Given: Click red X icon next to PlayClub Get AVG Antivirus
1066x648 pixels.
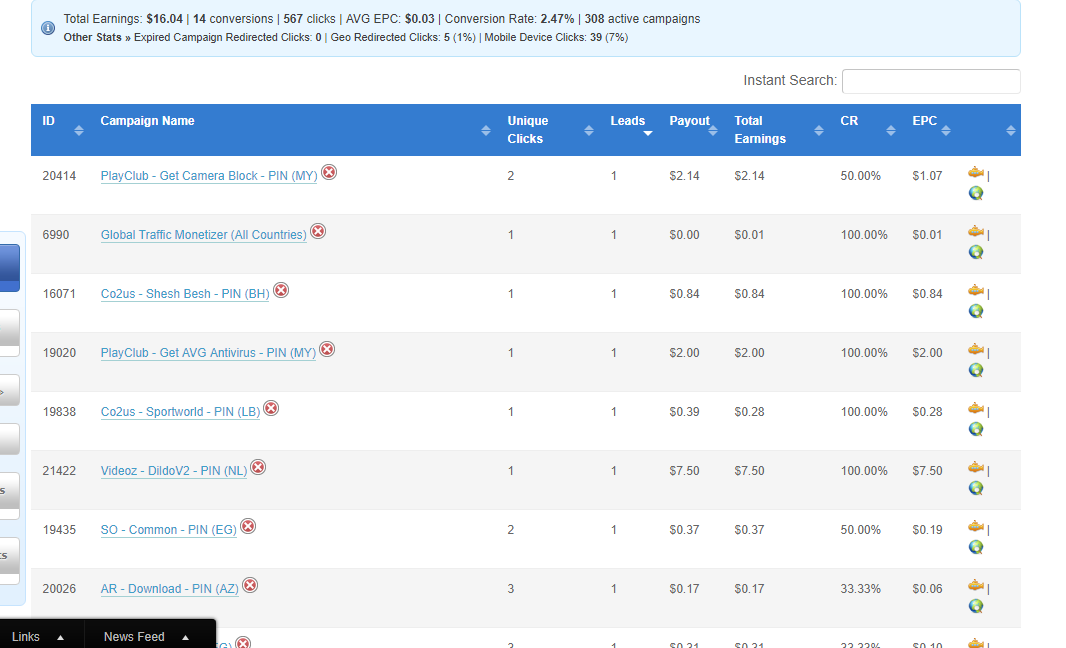Looking at the screenshot, I should click(327, 349).
